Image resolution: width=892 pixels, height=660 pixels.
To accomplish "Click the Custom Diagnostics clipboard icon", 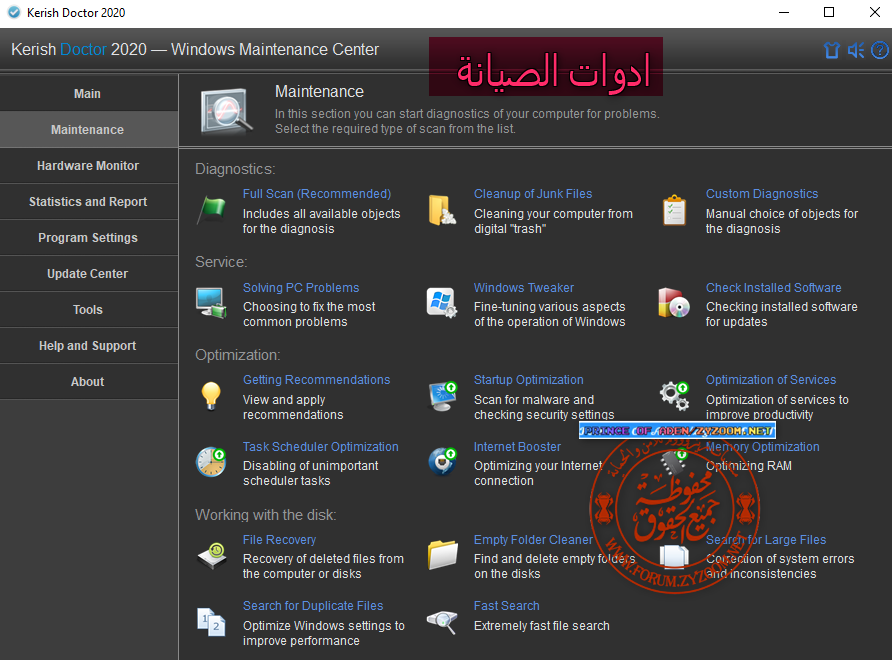I will click(x=674, y=210).
